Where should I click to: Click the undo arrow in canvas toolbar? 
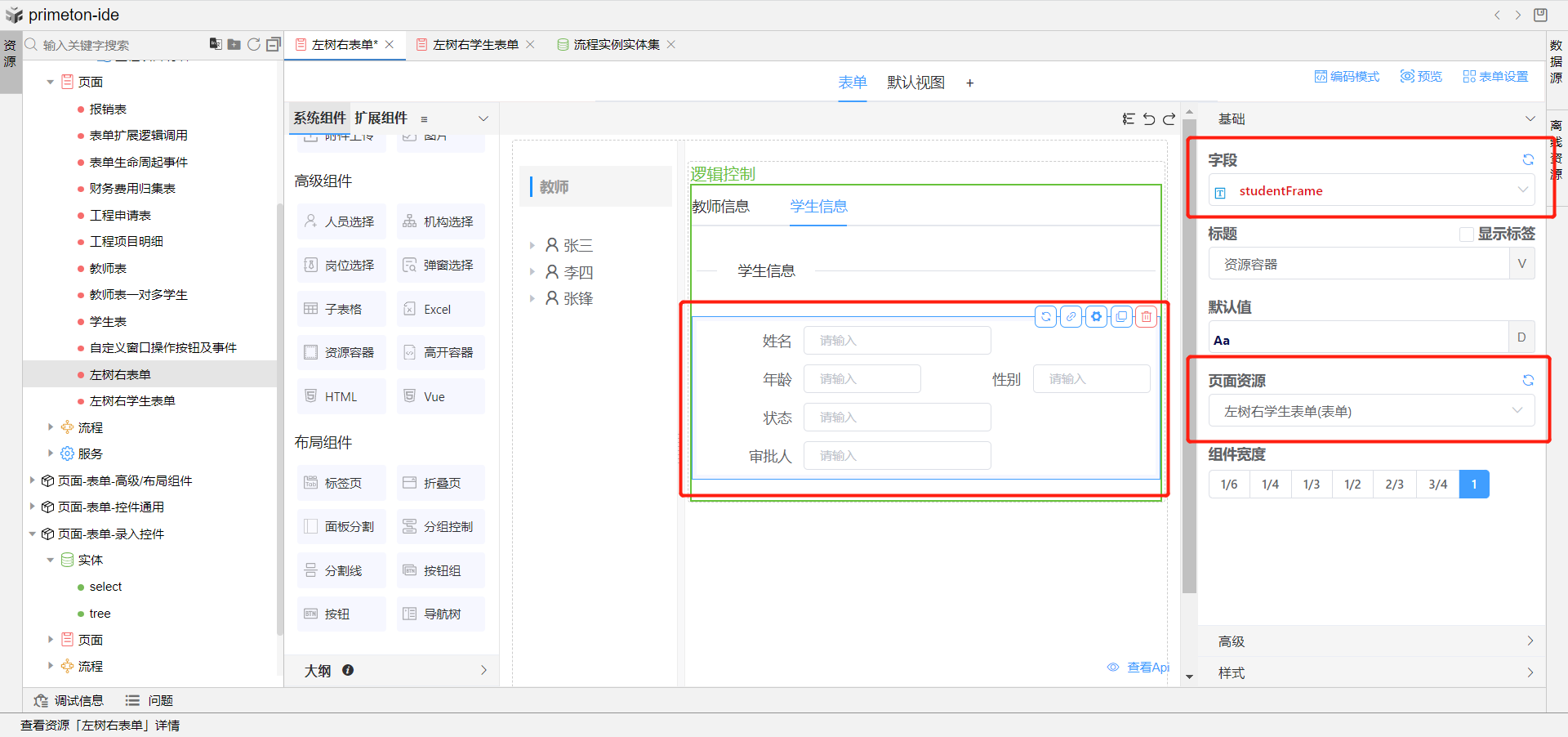point(1149,119)
